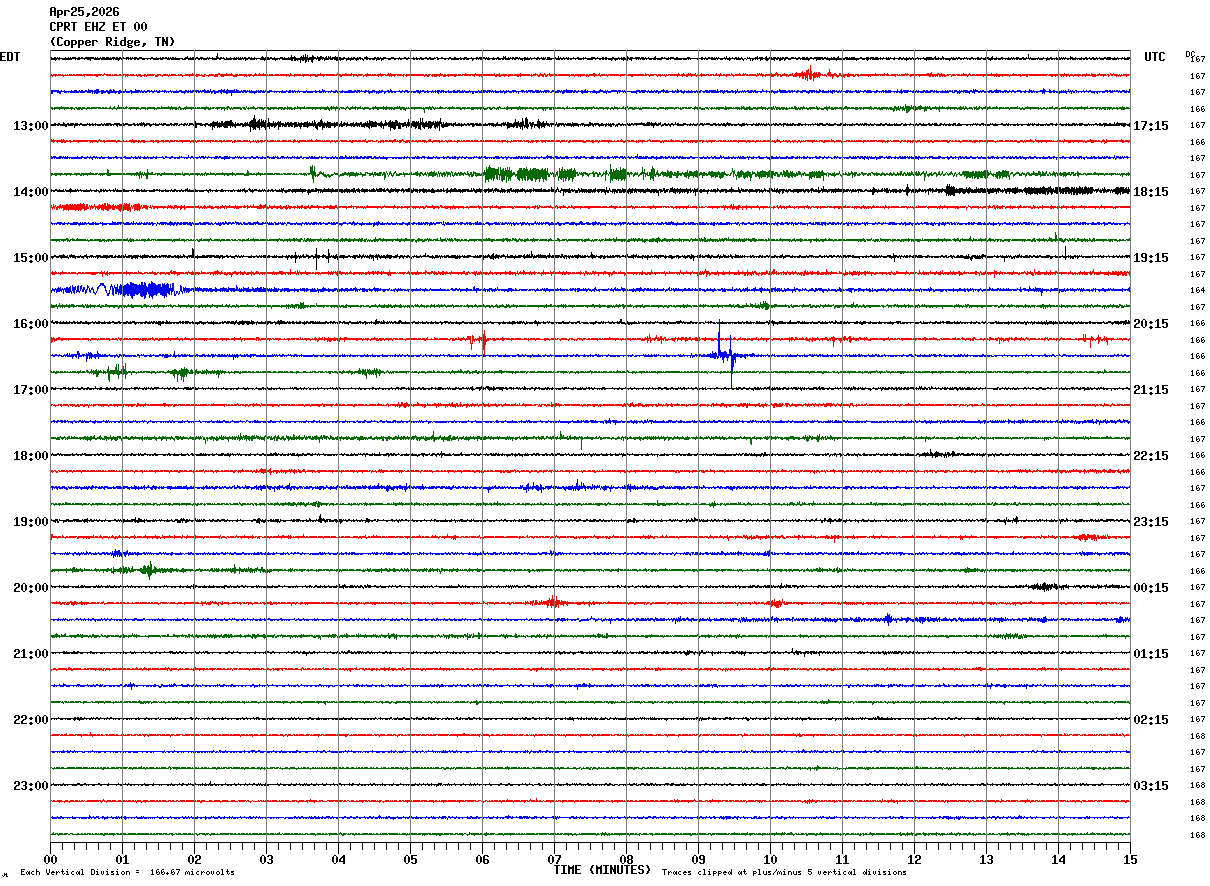
Task: Click the EDT timezone header
Action: 10,57
